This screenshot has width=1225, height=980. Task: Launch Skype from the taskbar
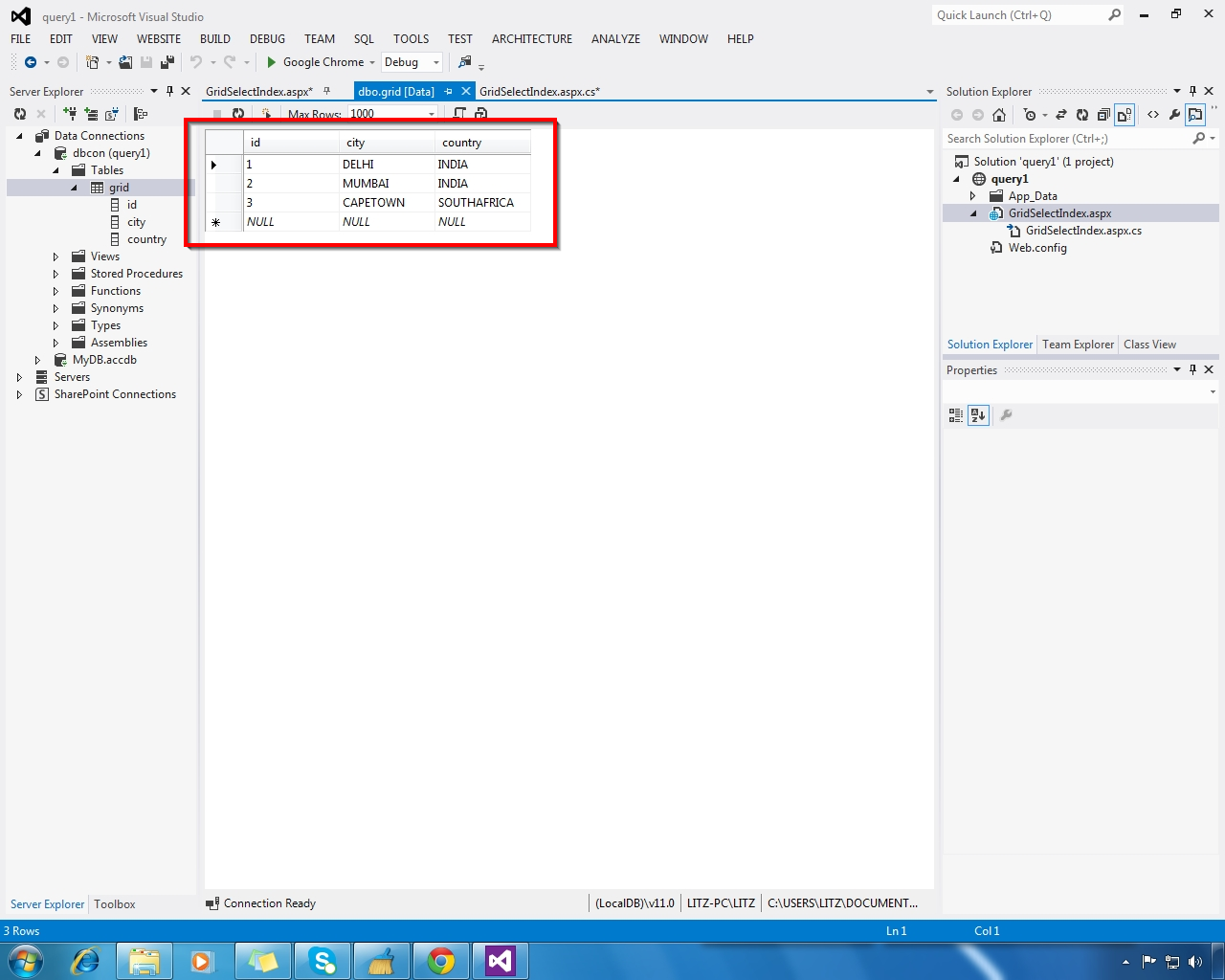[x=323, y=962]
